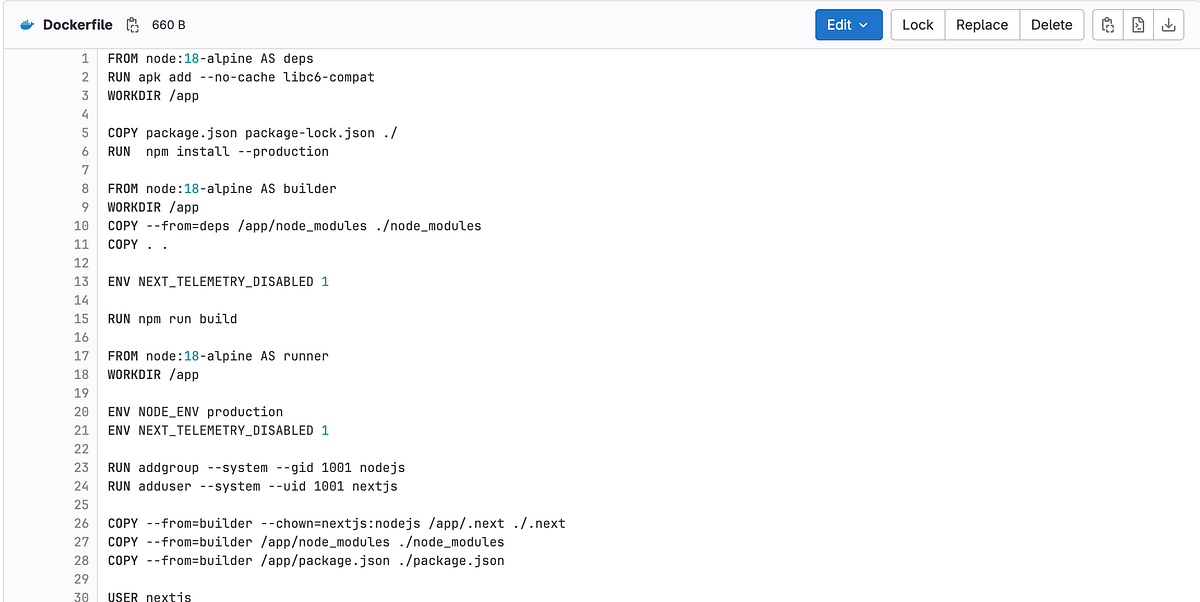Click the 660 B file size label

tap(169, 24)
